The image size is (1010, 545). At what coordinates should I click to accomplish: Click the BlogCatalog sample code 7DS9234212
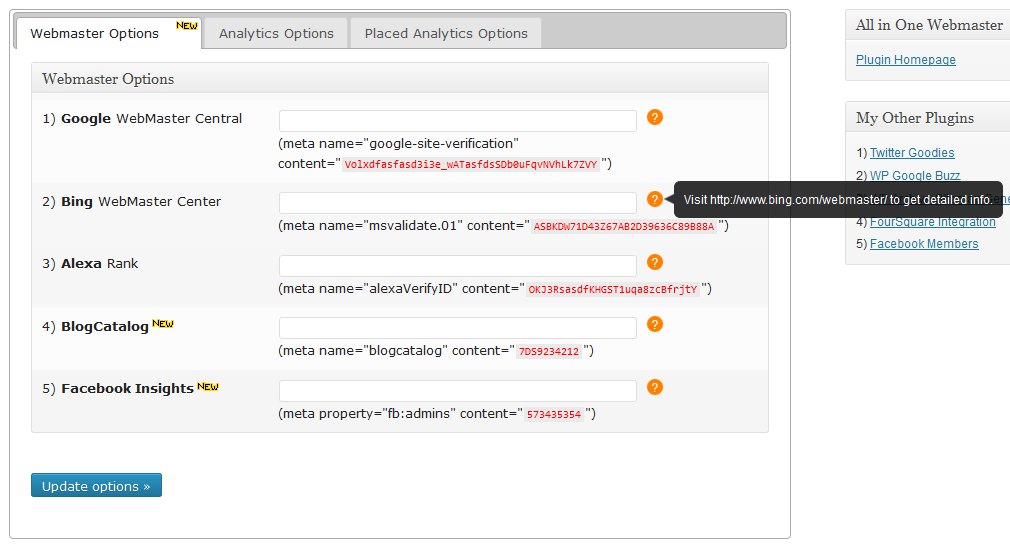click(549, 352)
